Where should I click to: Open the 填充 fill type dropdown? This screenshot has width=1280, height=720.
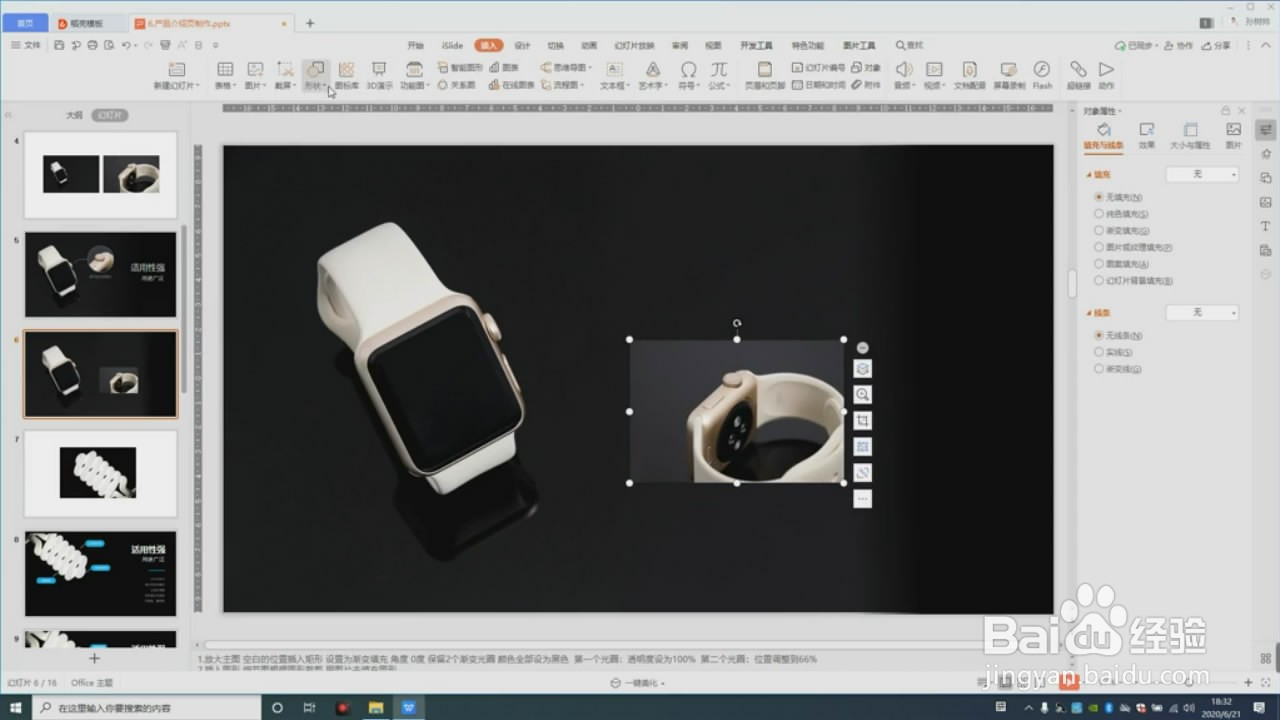pos(1202,175)
